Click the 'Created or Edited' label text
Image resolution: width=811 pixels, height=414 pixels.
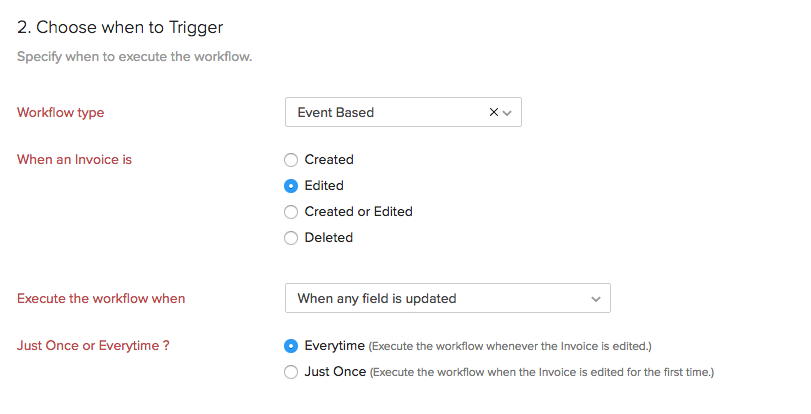[x=358, y=212]
